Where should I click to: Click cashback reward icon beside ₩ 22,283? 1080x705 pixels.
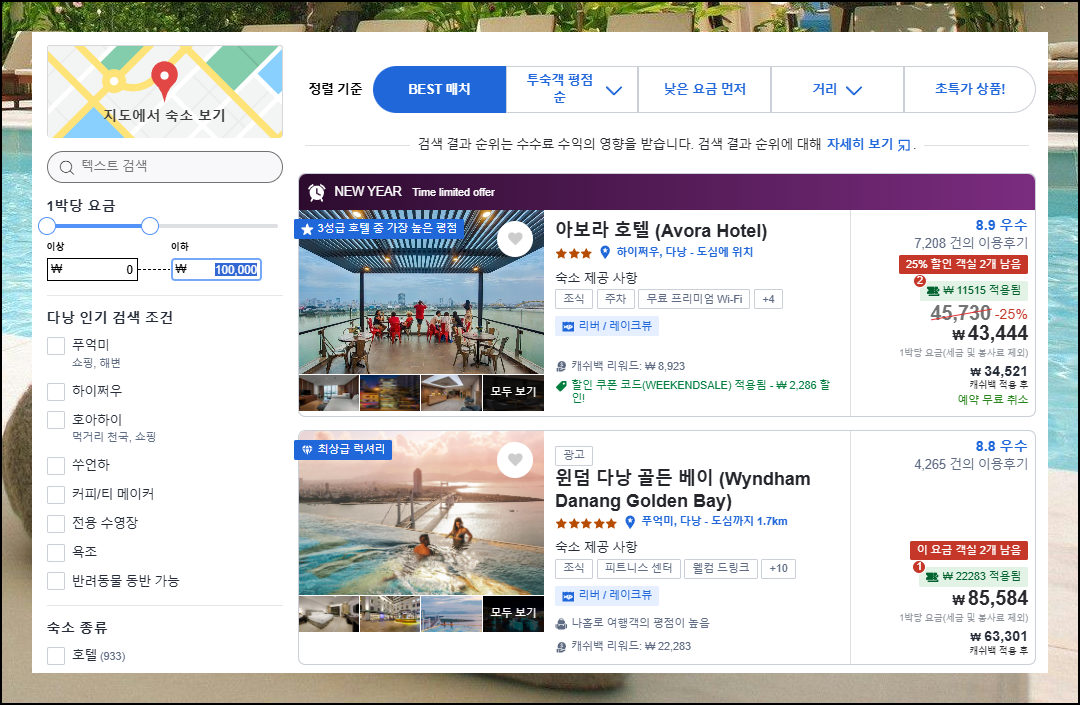click(x=561, y=646)
